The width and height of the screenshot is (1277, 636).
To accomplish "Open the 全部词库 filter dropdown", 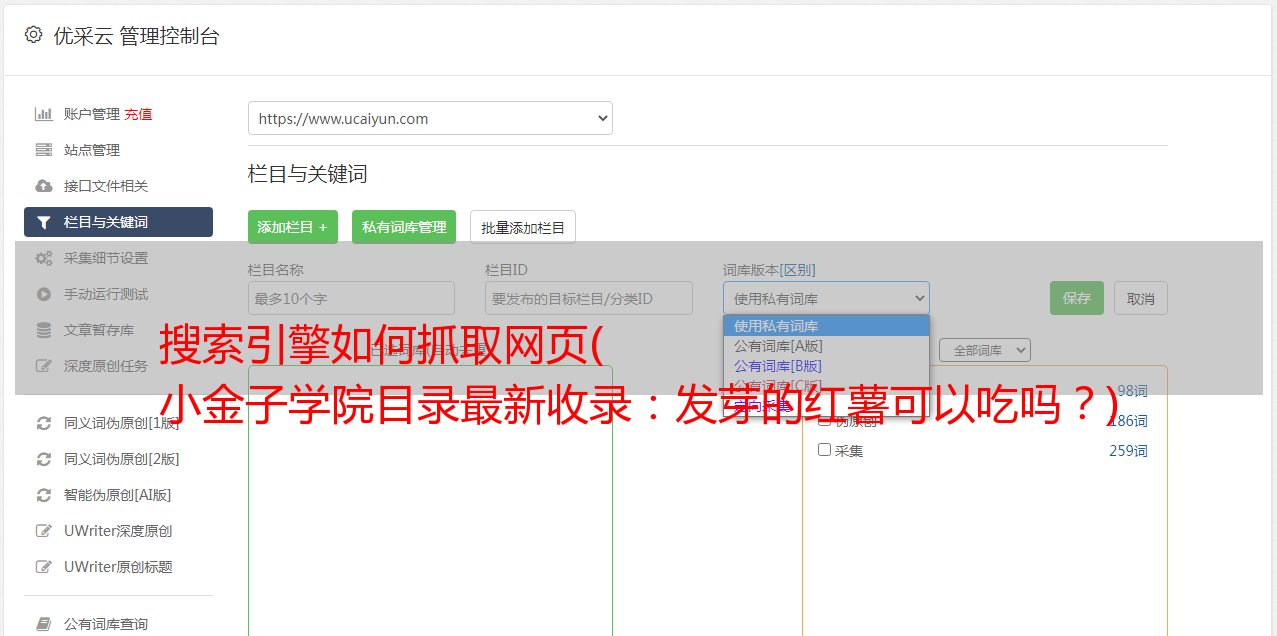I will click(x=985, y=350).
